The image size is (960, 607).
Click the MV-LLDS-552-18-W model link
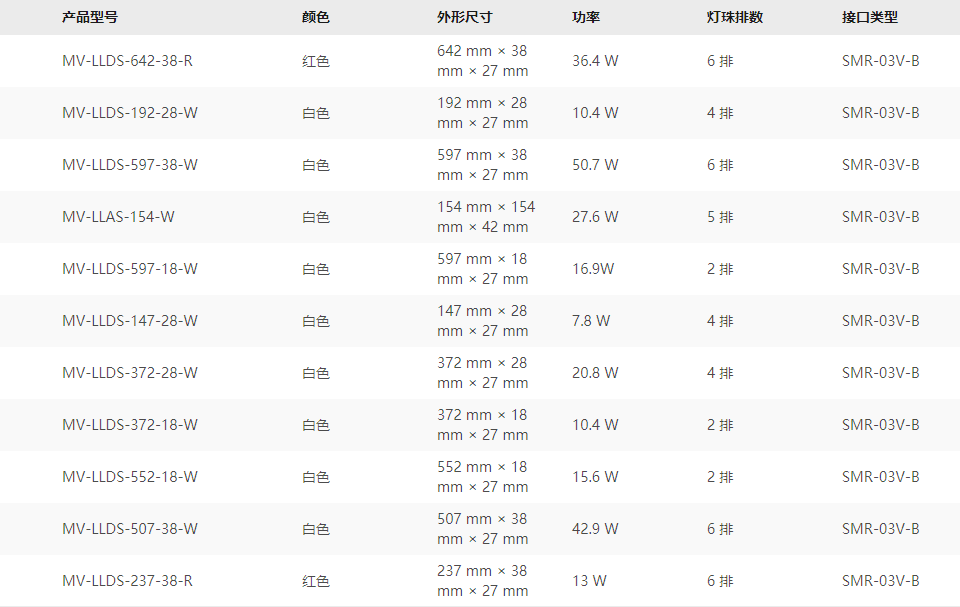pyautogui.click(x=130, y=477)
